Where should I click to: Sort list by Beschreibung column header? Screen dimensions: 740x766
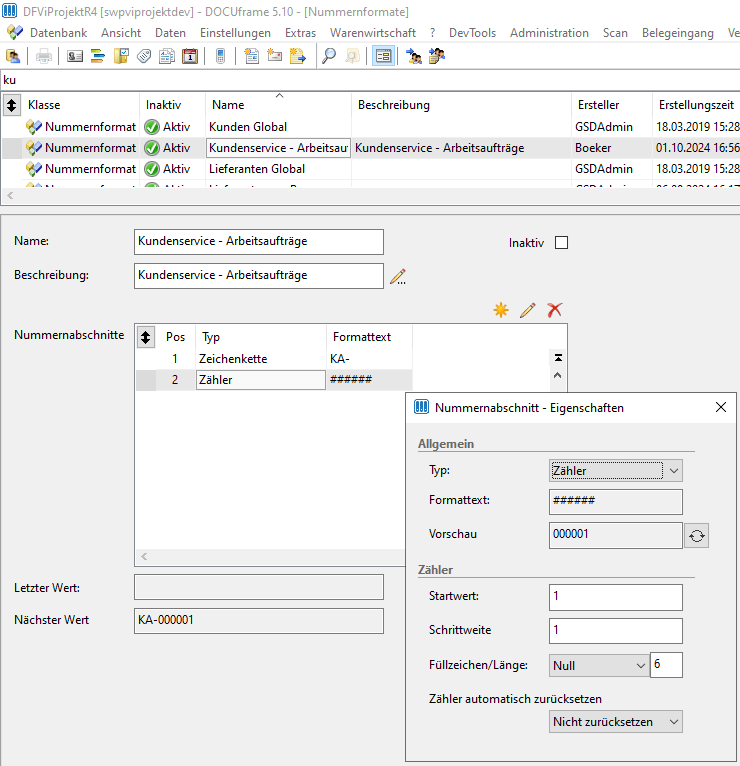(x=461, y=105)
